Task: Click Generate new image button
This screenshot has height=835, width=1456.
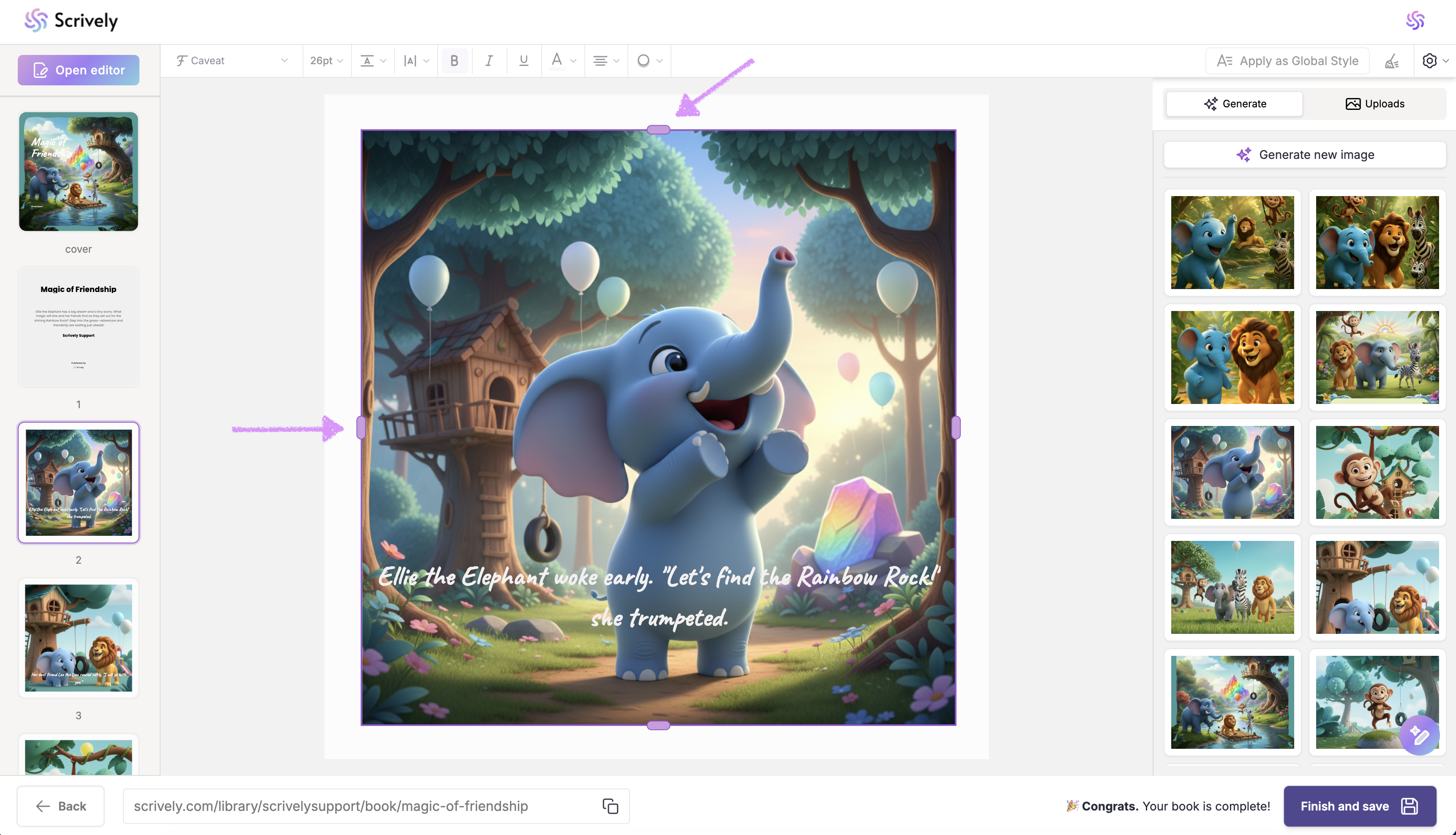Action: [x=1305, y=155]
